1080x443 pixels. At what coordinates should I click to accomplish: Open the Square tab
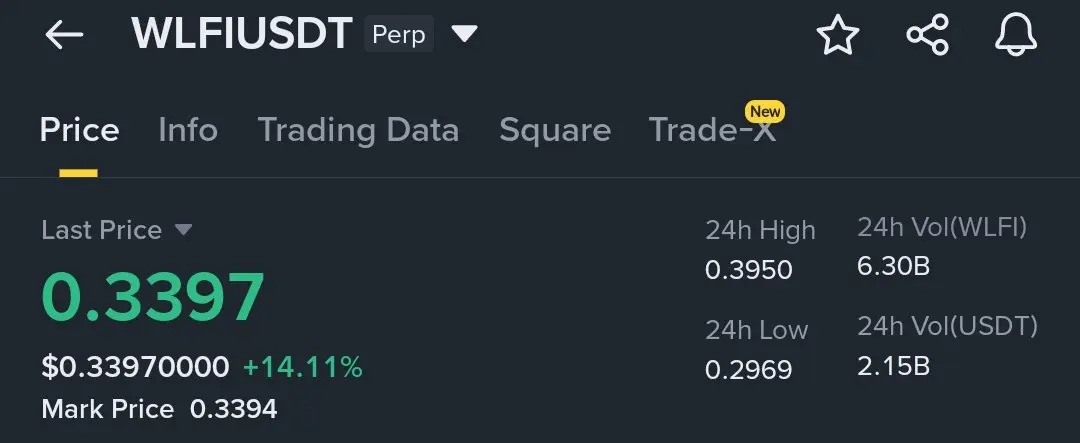click(555, 130)
